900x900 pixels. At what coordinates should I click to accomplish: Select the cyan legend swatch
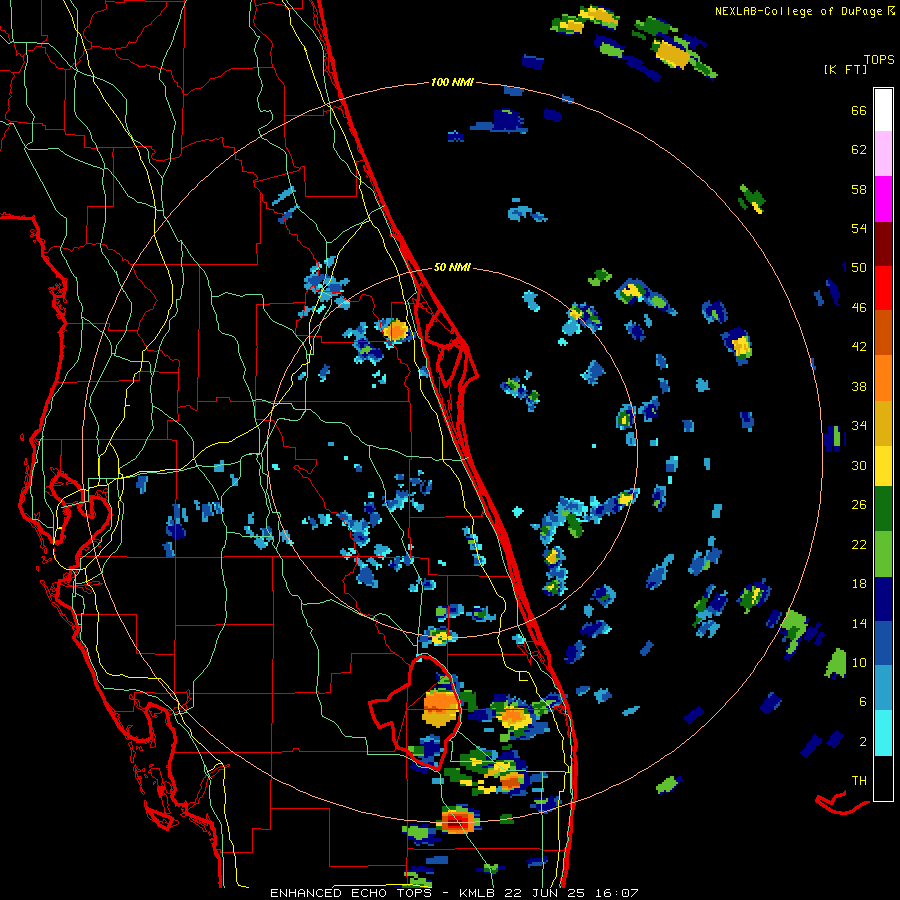point(883,733)
